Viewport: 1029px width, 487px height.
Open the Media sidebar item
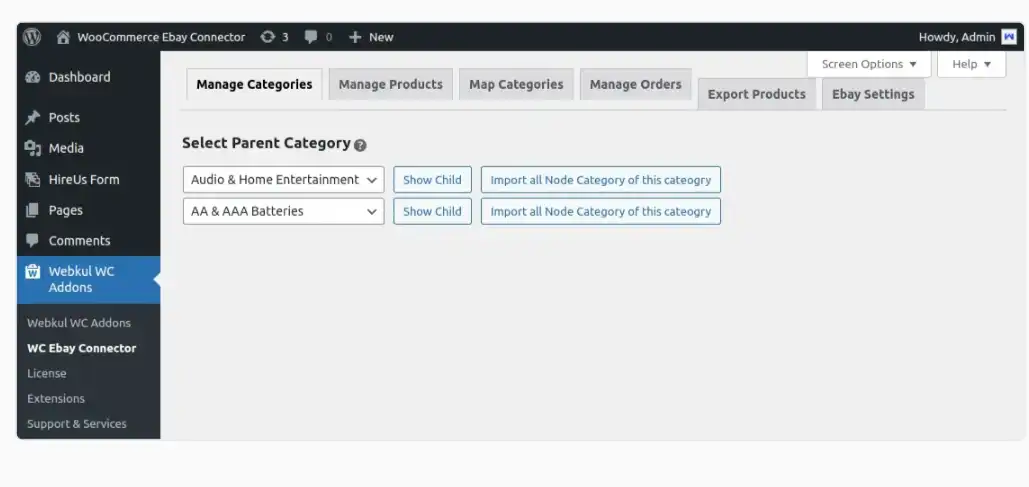pos(66,148)
